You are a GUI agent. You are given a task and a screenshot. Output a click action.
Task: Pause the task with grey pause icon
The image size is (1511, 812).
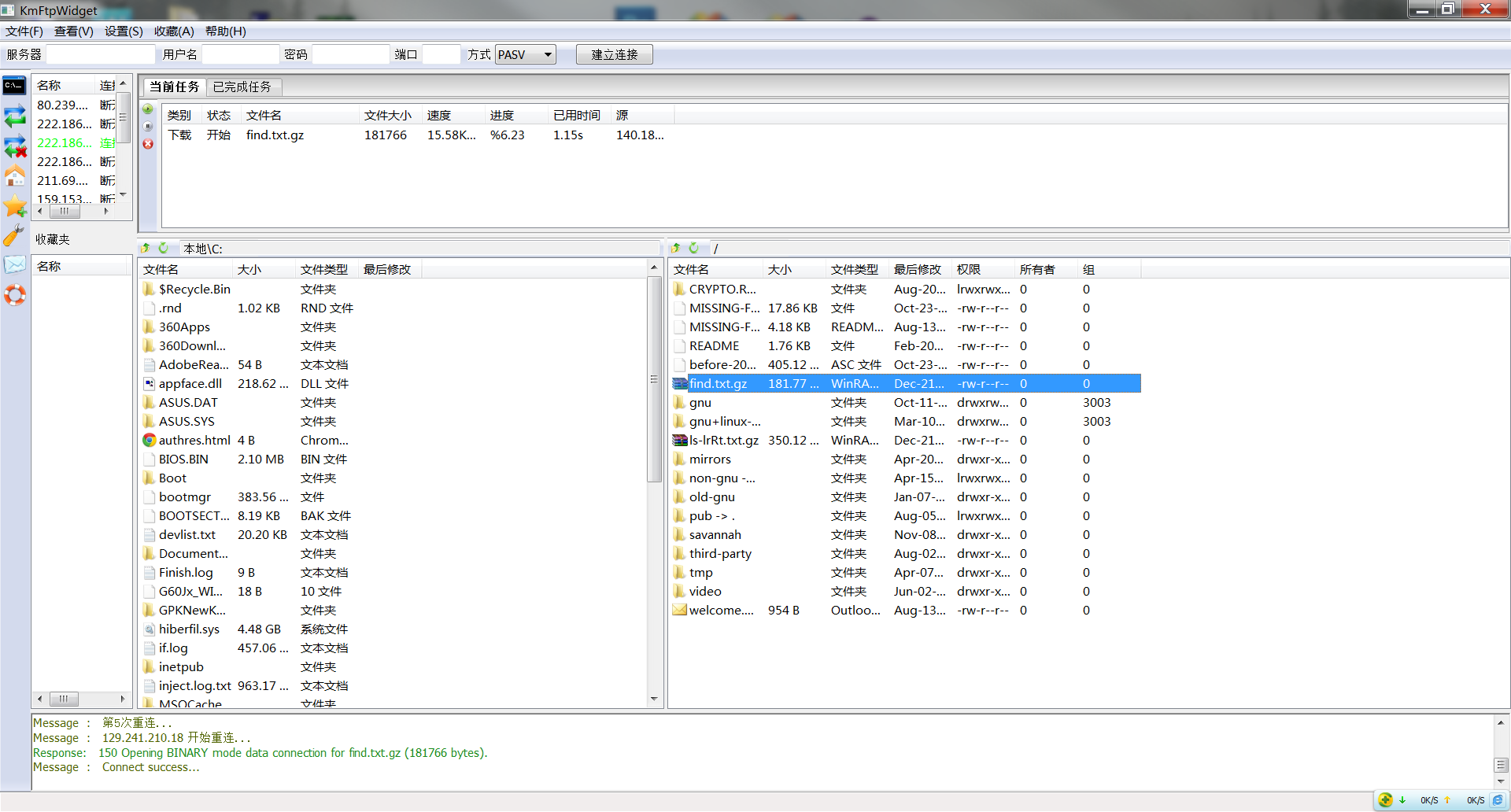point(148,126)
